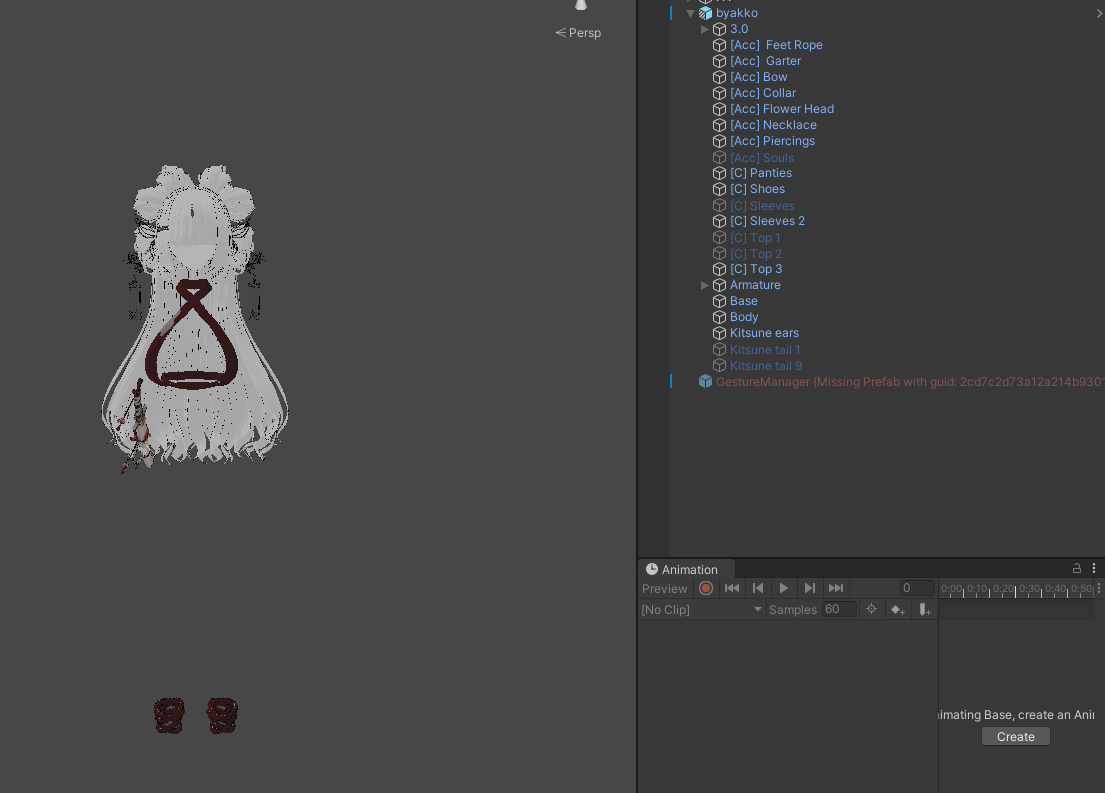The width and height of the screenshot is (1105, 793).
Task: Select [Acc] Piercings object
Action: [x=772, y=141]
